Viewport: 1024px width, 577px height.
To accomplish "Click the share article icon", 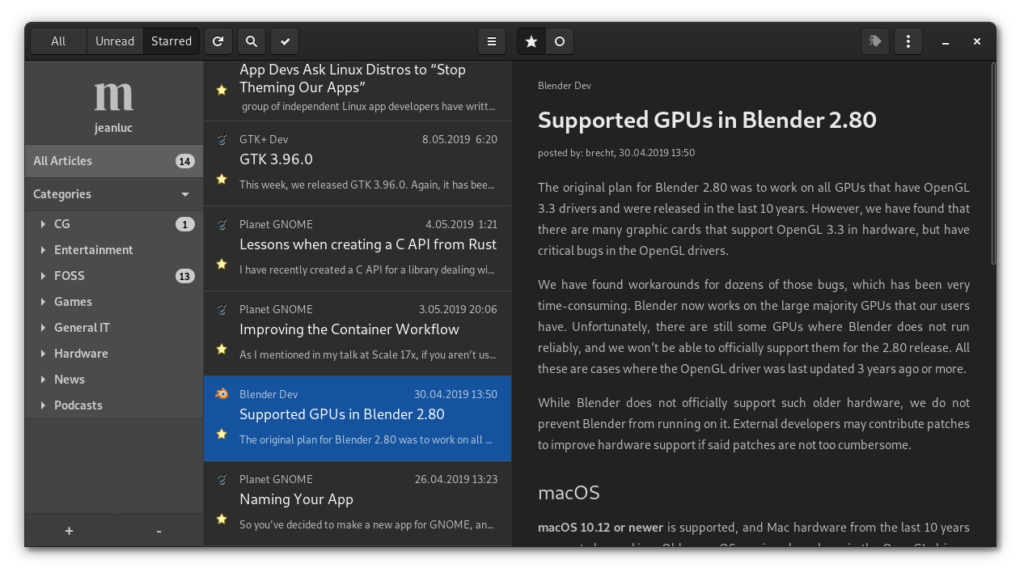I will tap(874, 40).
